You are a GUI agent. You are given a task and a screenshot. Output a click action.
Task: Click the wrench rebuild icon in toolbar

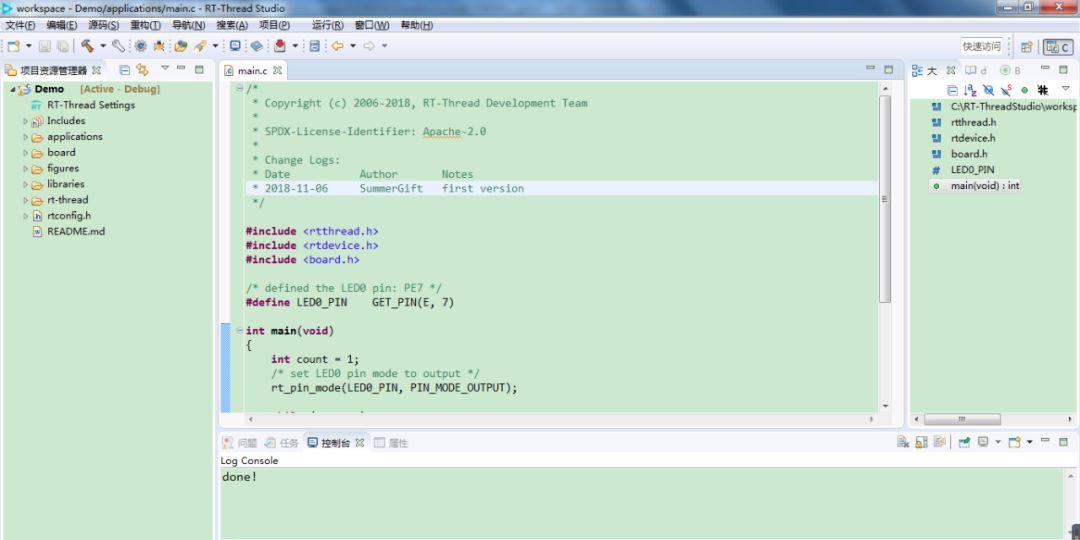click(x=118, y=46)
